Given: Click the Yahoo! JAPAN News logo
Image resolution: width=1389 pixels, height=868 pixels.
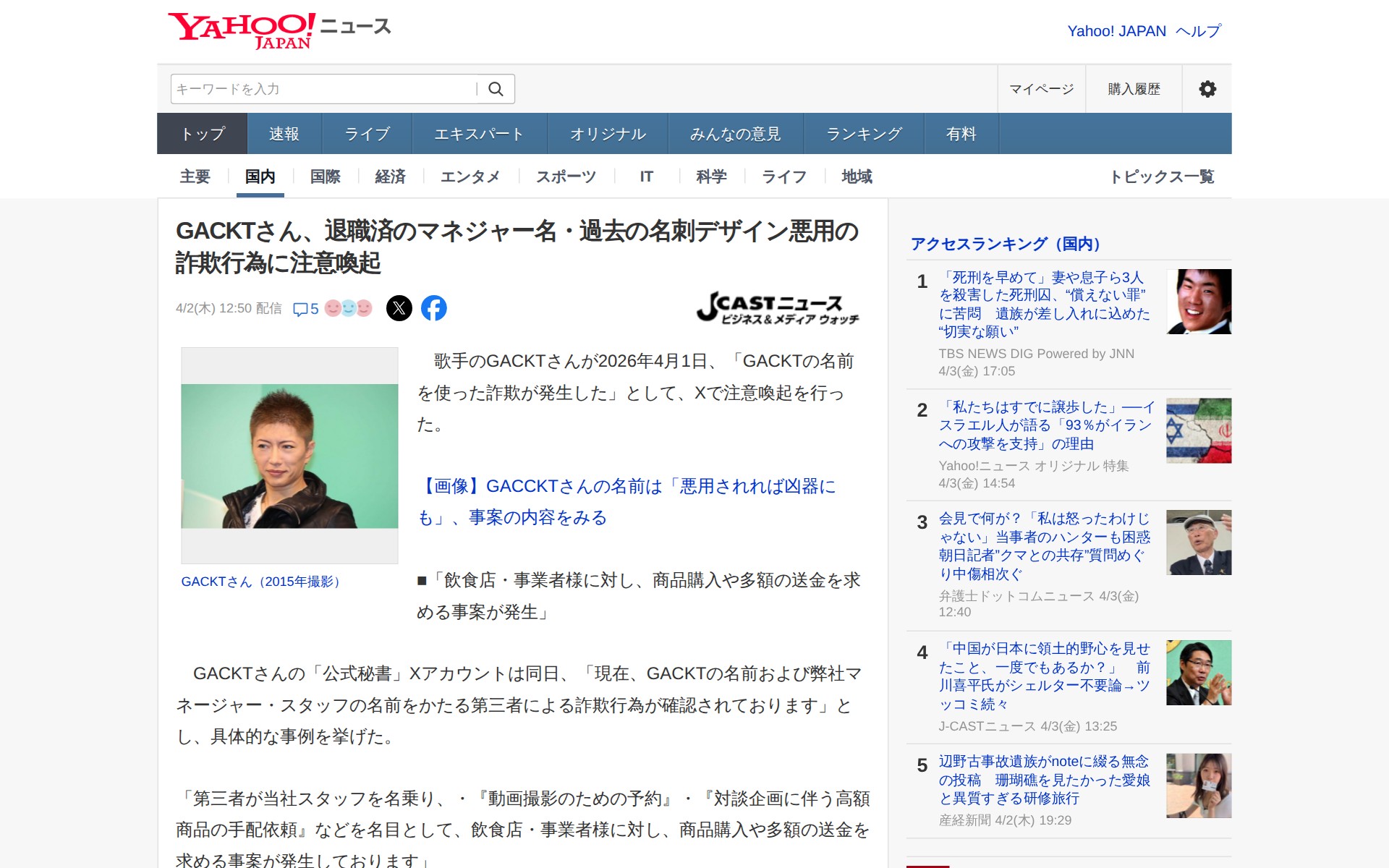Looking at the screenshot, I should point(279,30).
